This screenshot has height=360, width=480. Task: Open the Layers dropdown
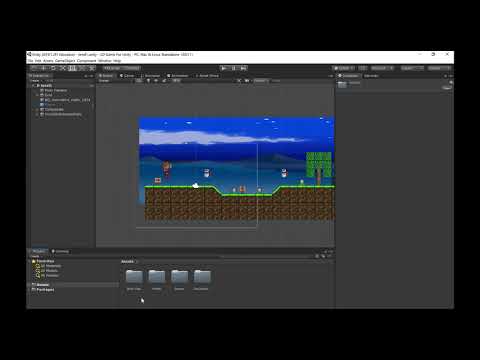pyautogui.click(x=412, y=68)
